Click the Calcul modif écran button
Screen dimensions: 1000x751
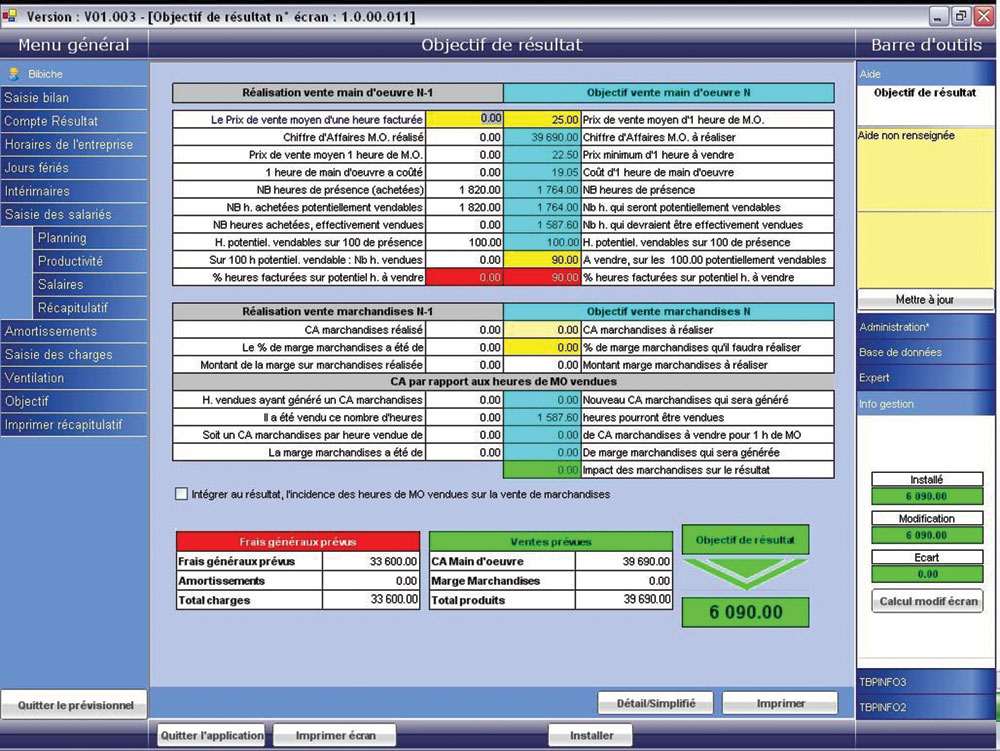coord(927,602)
